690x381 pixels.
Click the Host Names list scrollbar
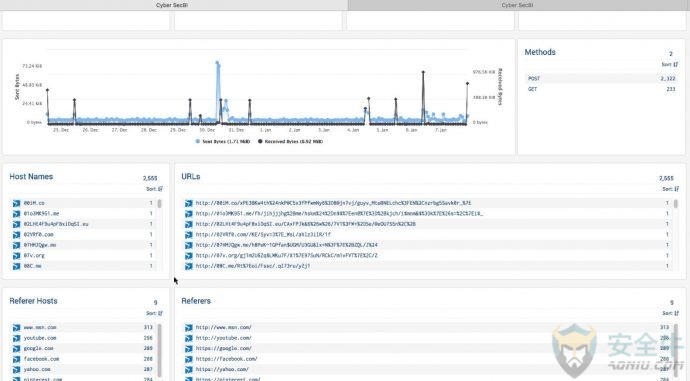pyautogui.click(x=159, y=204)
